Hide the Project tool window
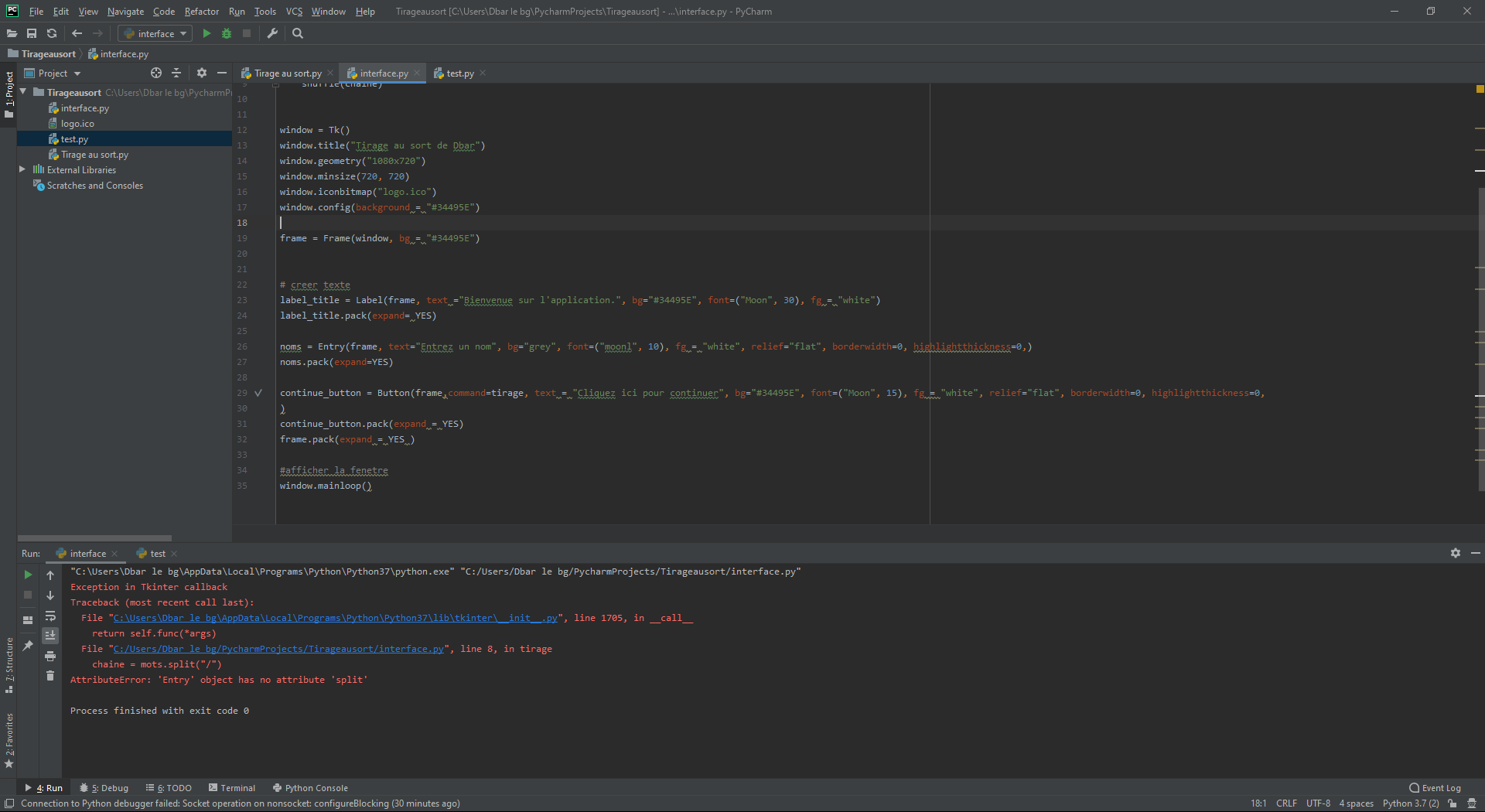 [222, 73]
